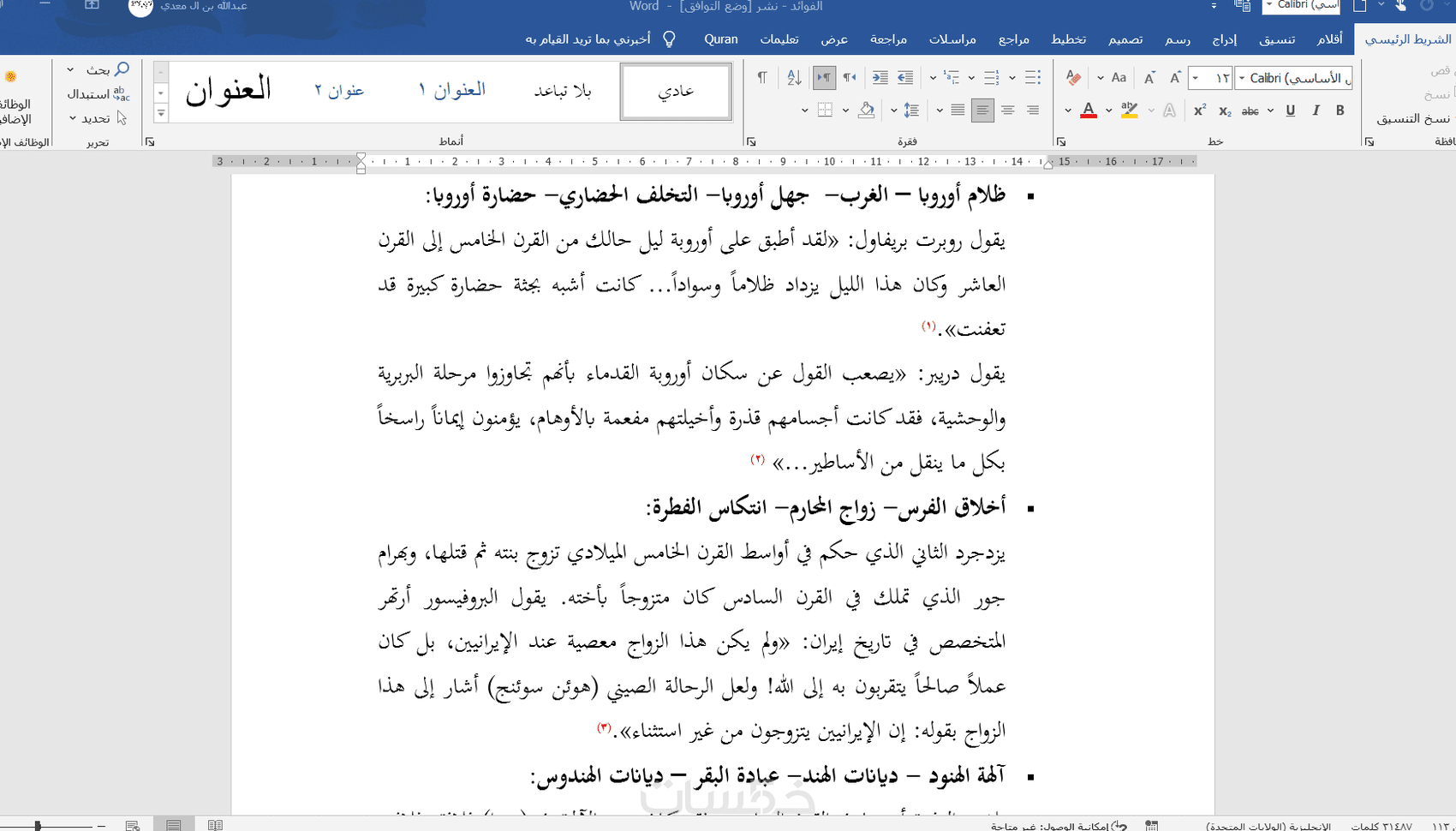Clear all formatting

[1073, 78]
